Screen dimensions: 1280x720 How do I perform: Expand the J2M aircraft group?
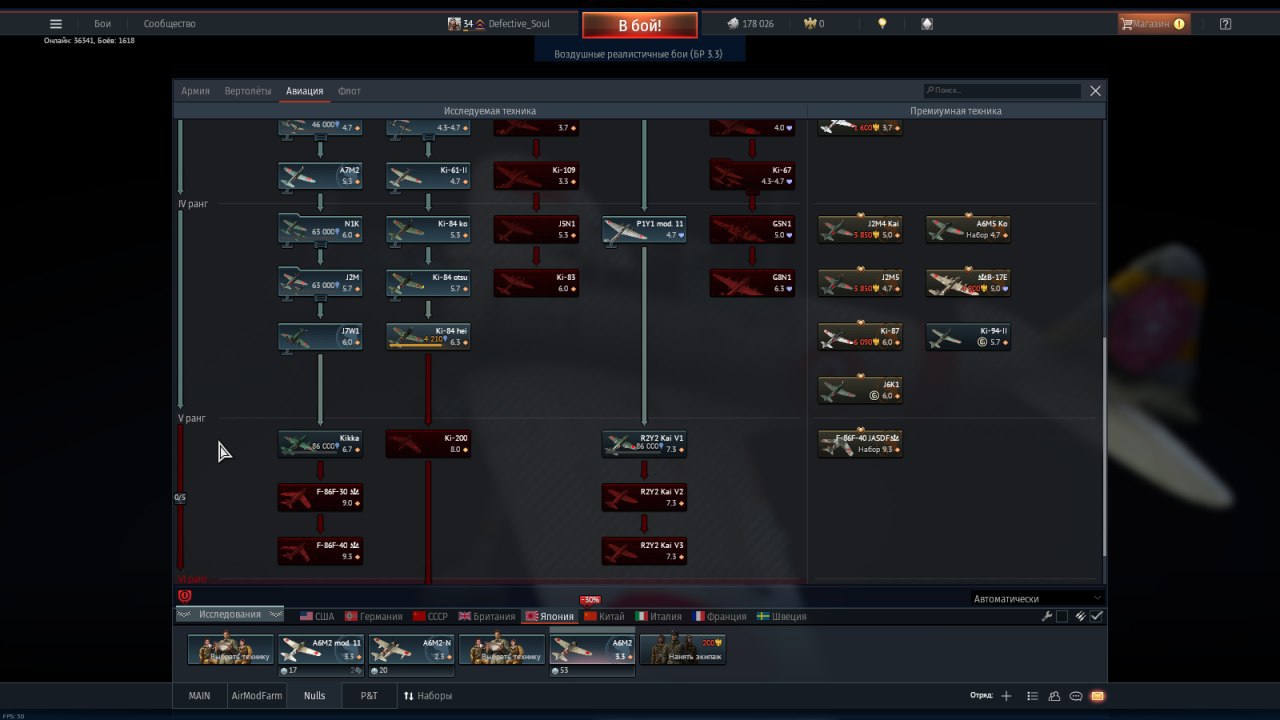click(x=320, y=283)
